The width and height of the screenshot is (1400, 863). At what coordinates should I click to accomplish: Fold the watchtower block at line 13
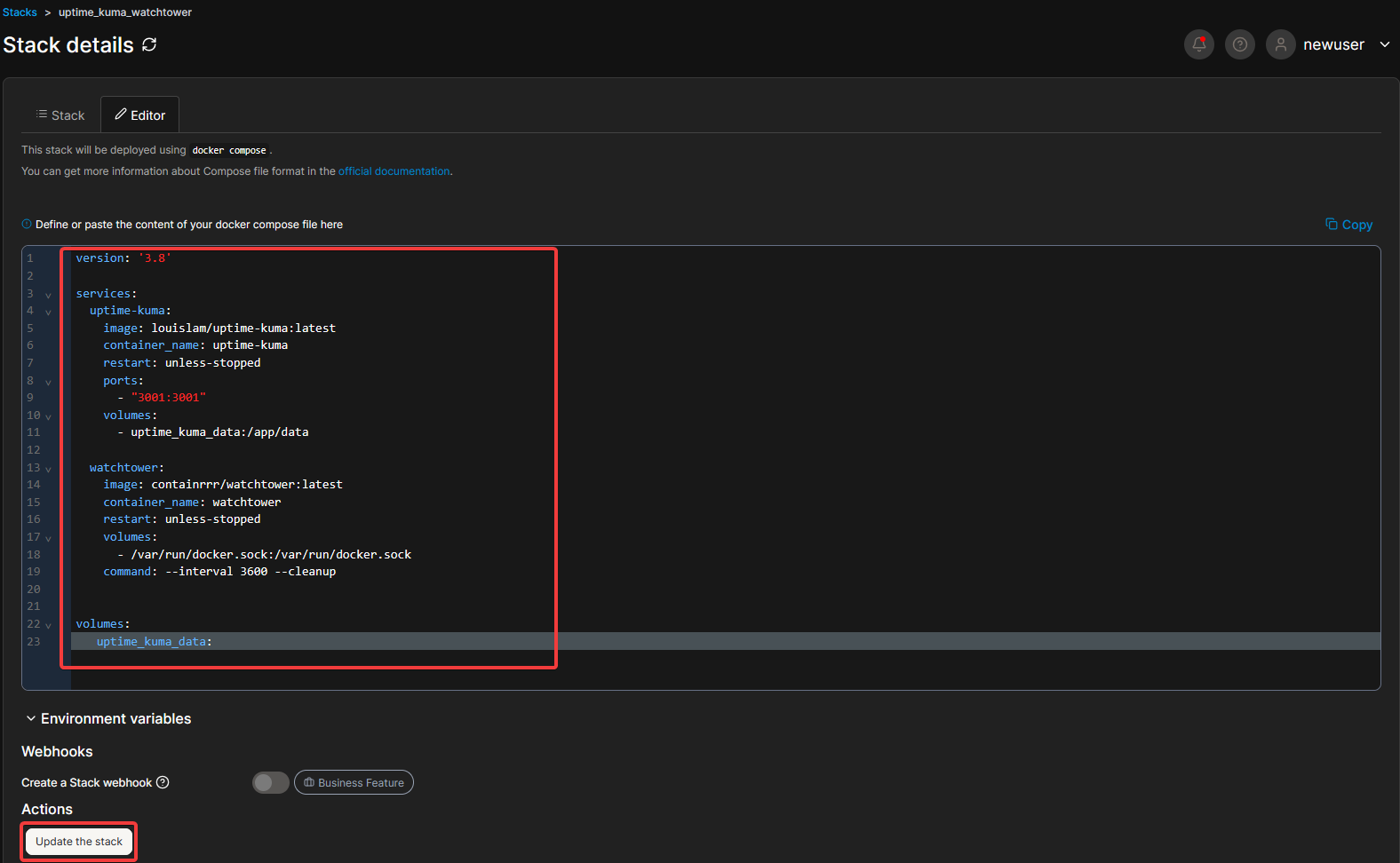[x=48, y=469]
